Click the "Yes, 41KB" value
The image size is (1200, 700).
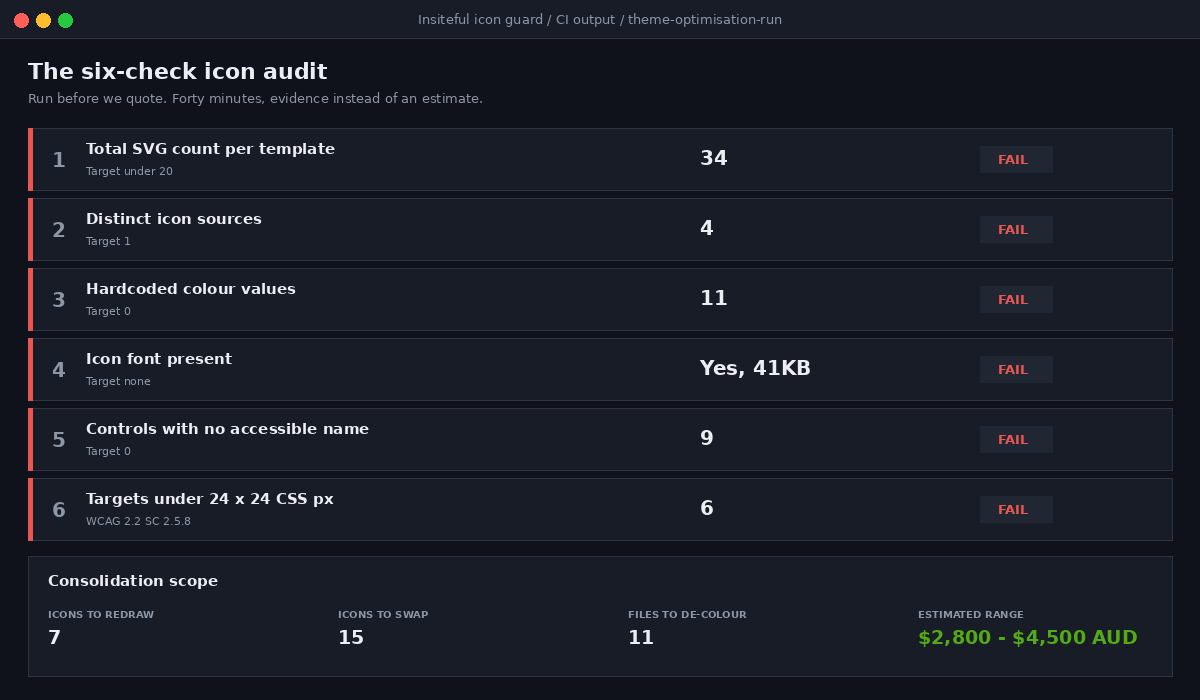755,369
